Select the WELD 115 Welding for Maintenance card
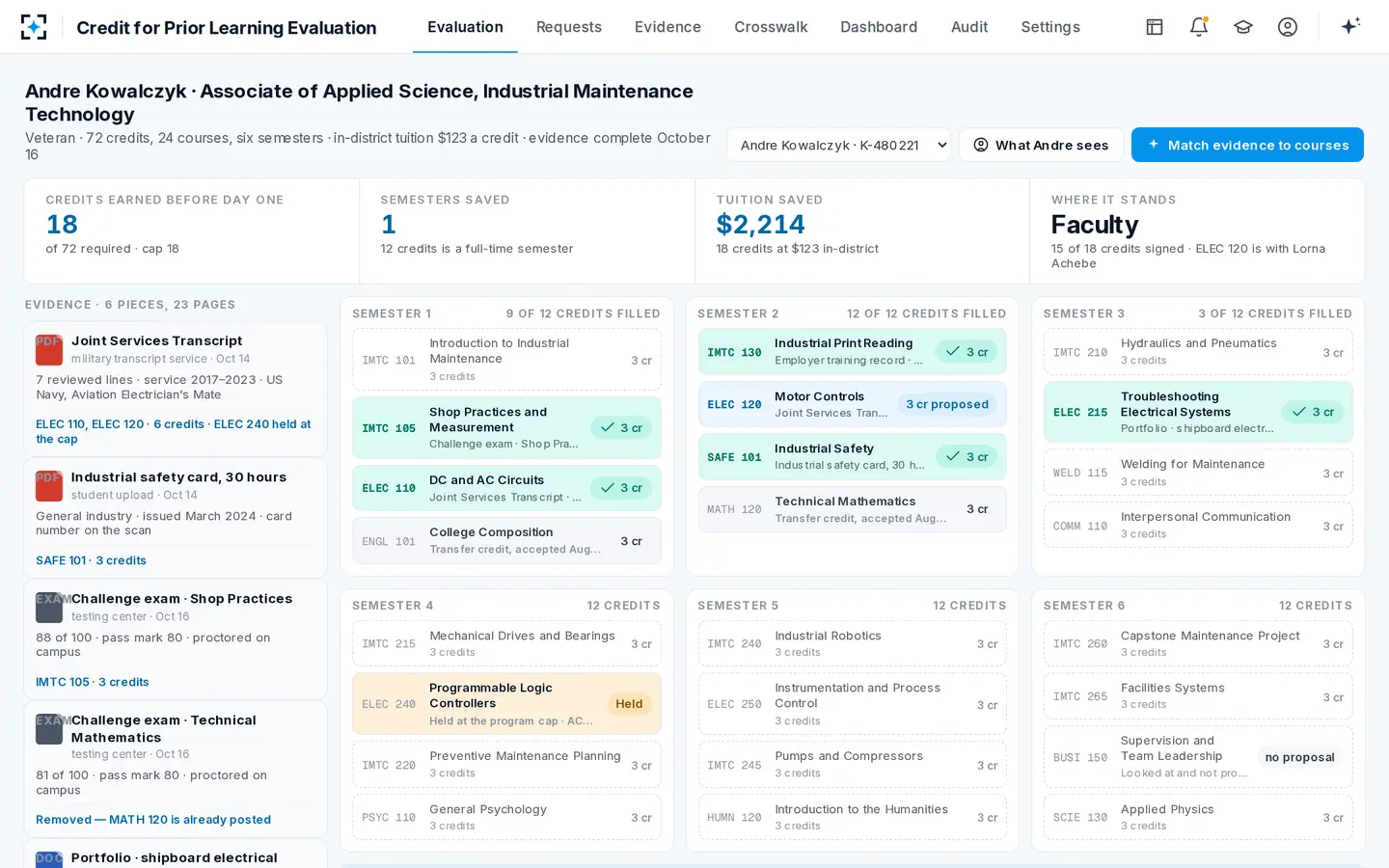Screen dimensions: 1389x868 1198,473
